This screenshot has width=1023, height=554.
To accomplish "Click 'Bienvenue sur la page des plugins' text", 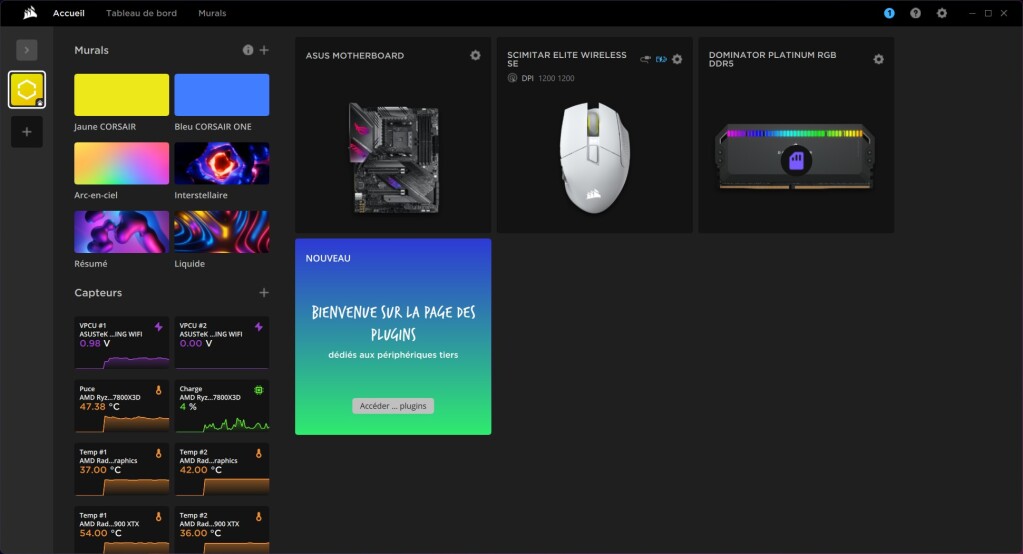I will (393, 322).
